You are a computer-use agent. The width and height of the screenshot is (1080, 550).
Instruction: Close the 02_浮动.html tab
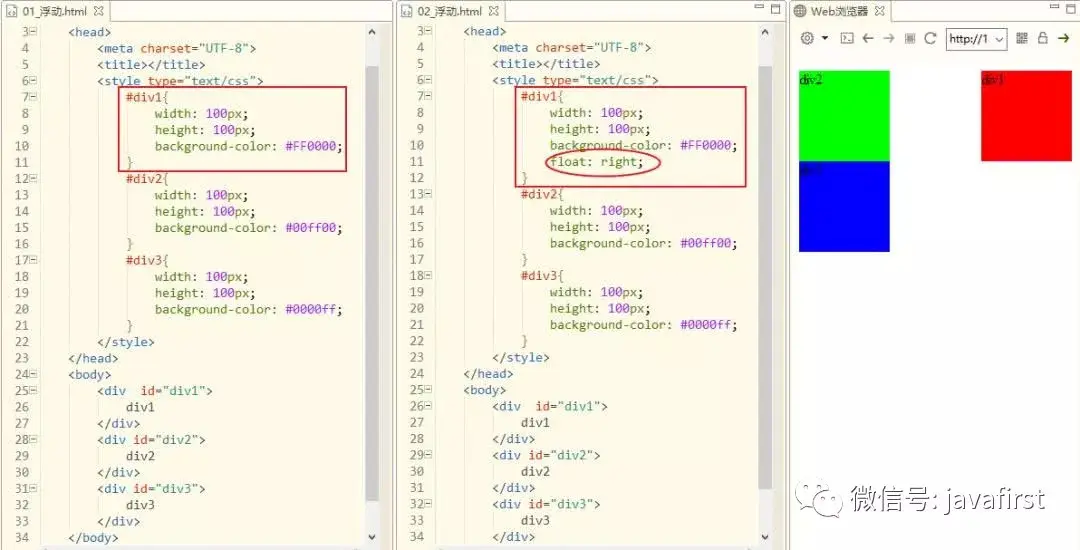tap(493, 11)
